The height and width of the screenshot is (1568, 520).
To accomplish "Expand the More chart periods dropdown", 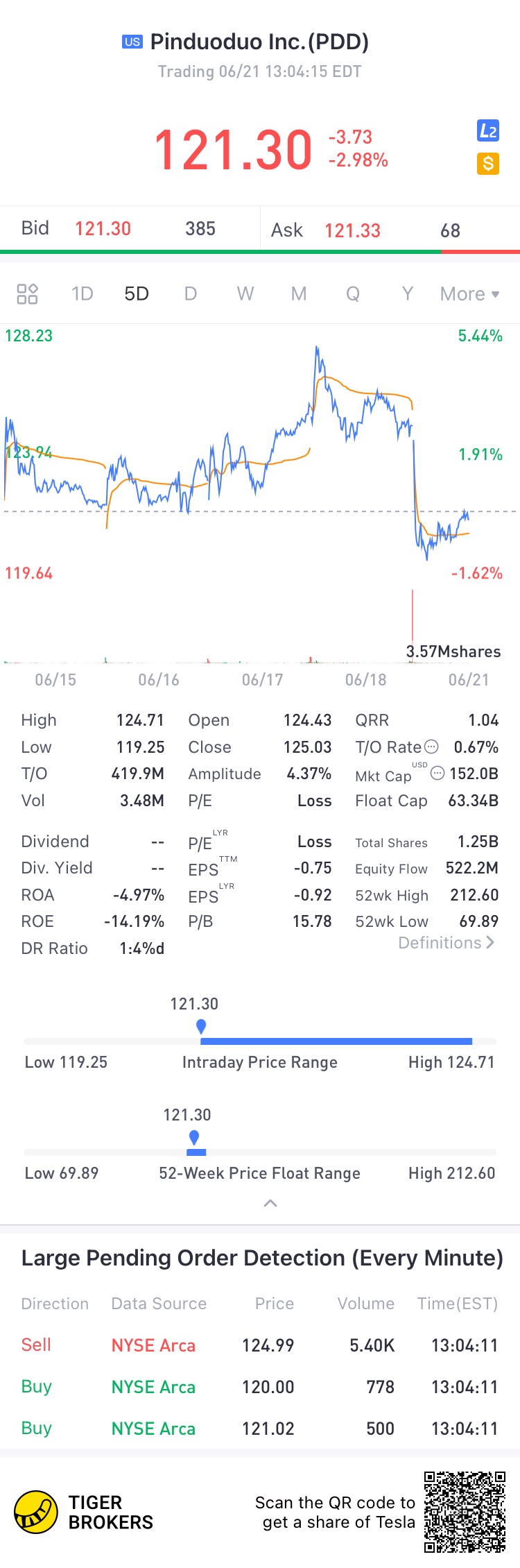I will click(469, 294).
